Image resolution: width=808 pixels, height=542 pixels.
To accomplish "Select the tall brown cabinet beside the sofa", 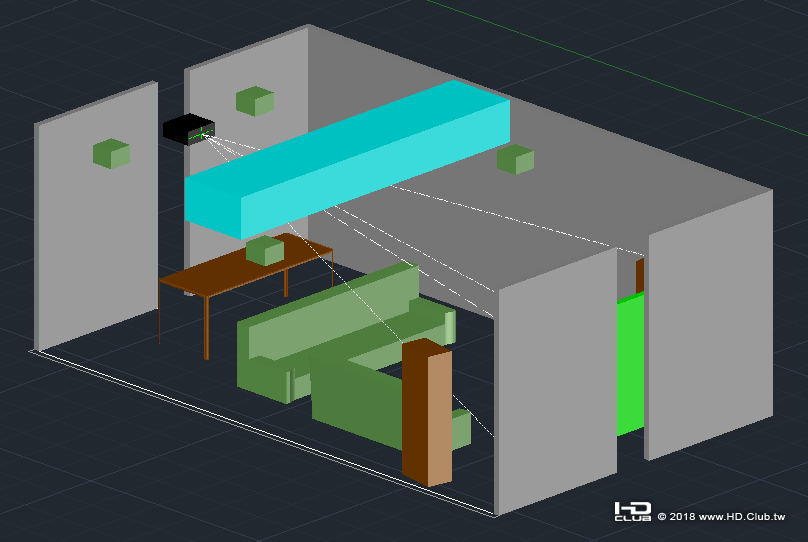I will (427, 412).
